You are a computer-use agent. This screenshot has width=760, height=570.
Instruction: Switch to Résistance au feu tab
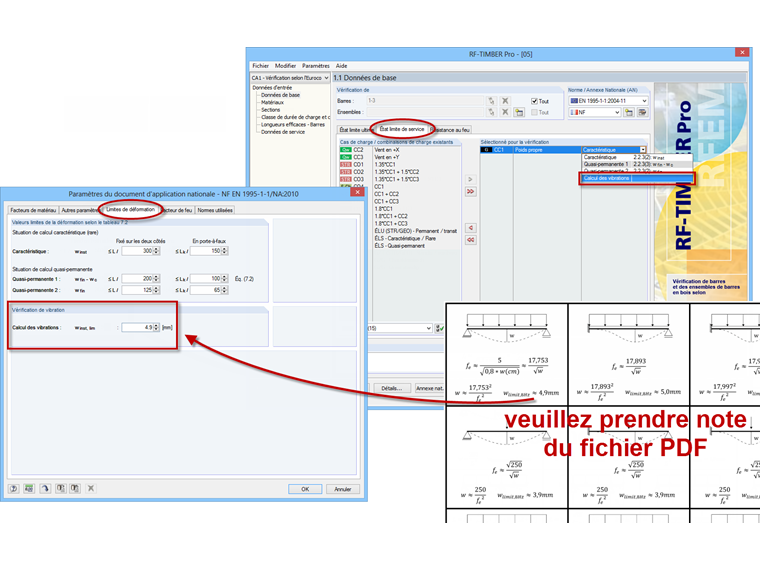coord(451,130)
